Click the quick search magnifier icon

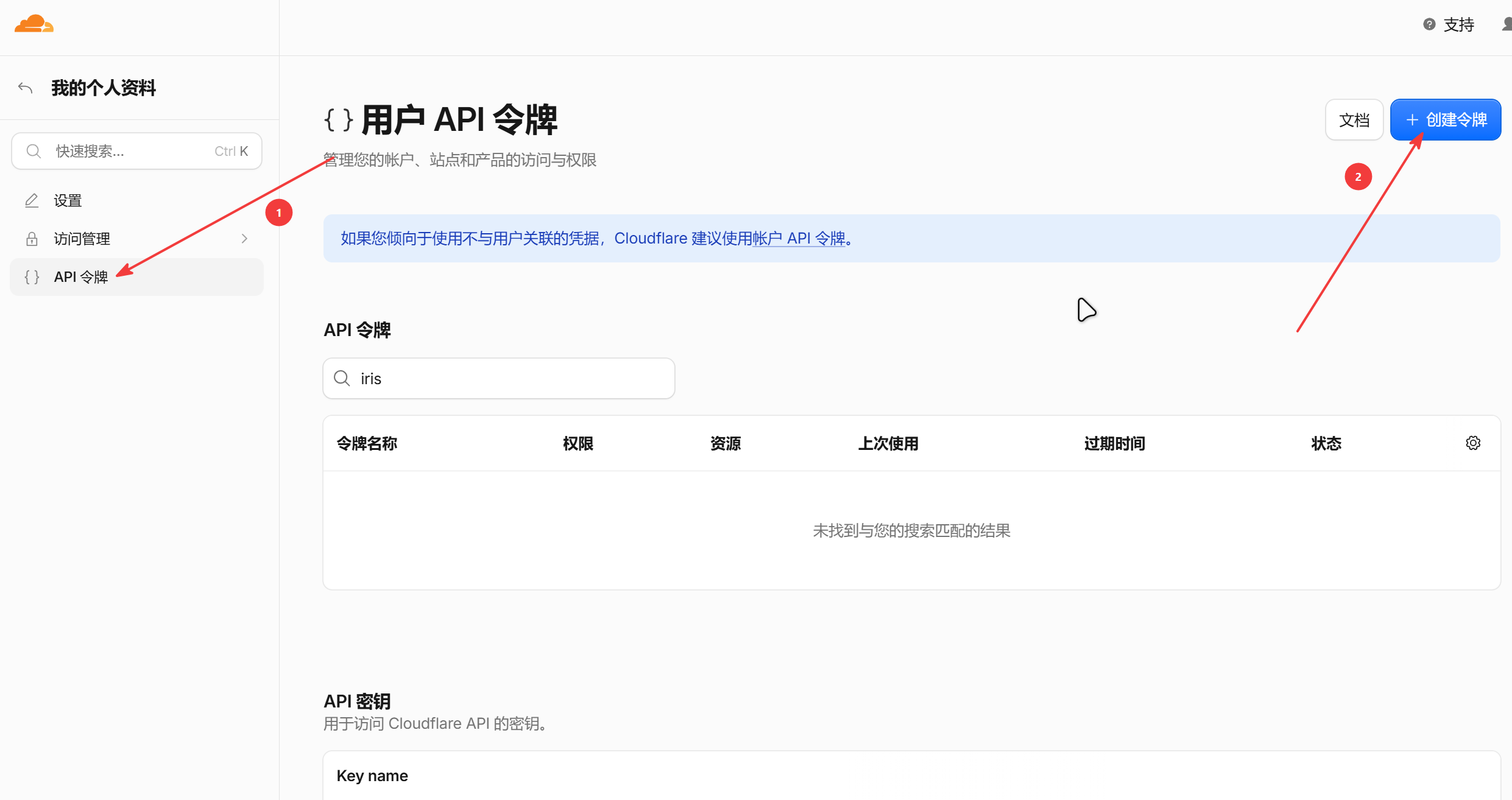[x=34, y=151]
